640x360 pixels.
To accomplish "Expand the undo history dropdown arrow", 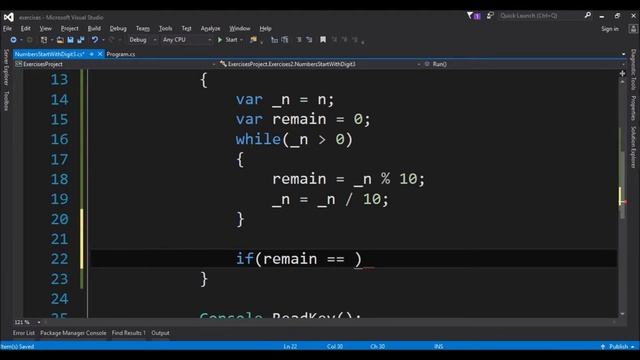I will coord(103,40).
